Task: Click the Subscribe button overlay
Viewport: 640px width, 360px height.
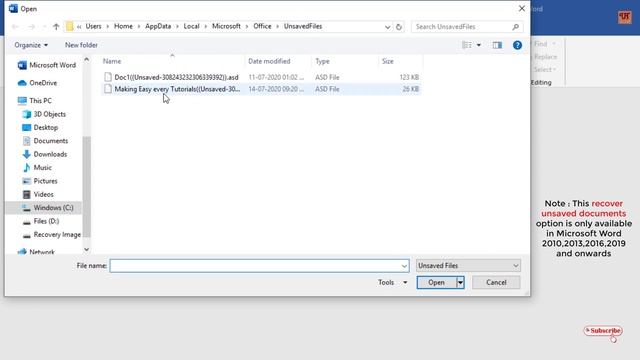Action: click(603, 331)
